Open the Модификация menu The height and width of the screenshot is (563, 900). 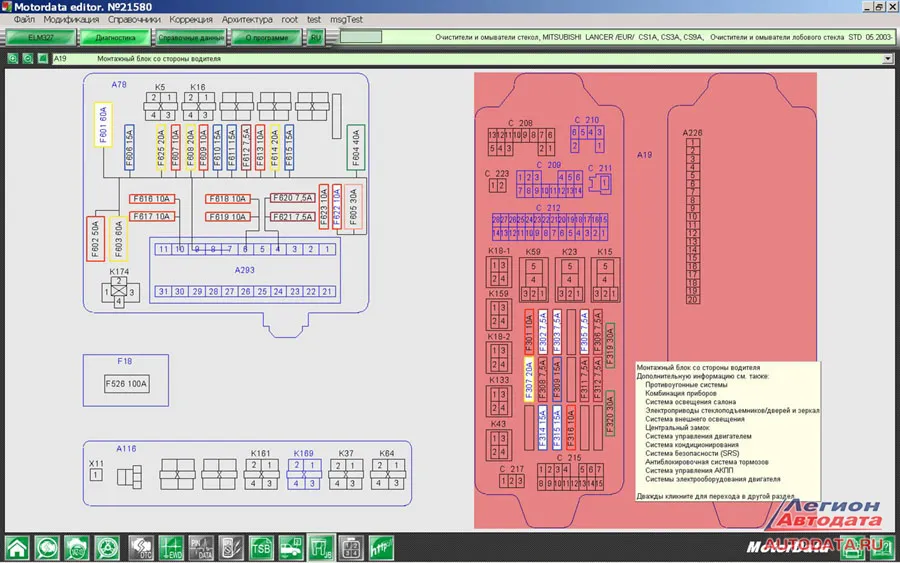[x=71, y=20]
